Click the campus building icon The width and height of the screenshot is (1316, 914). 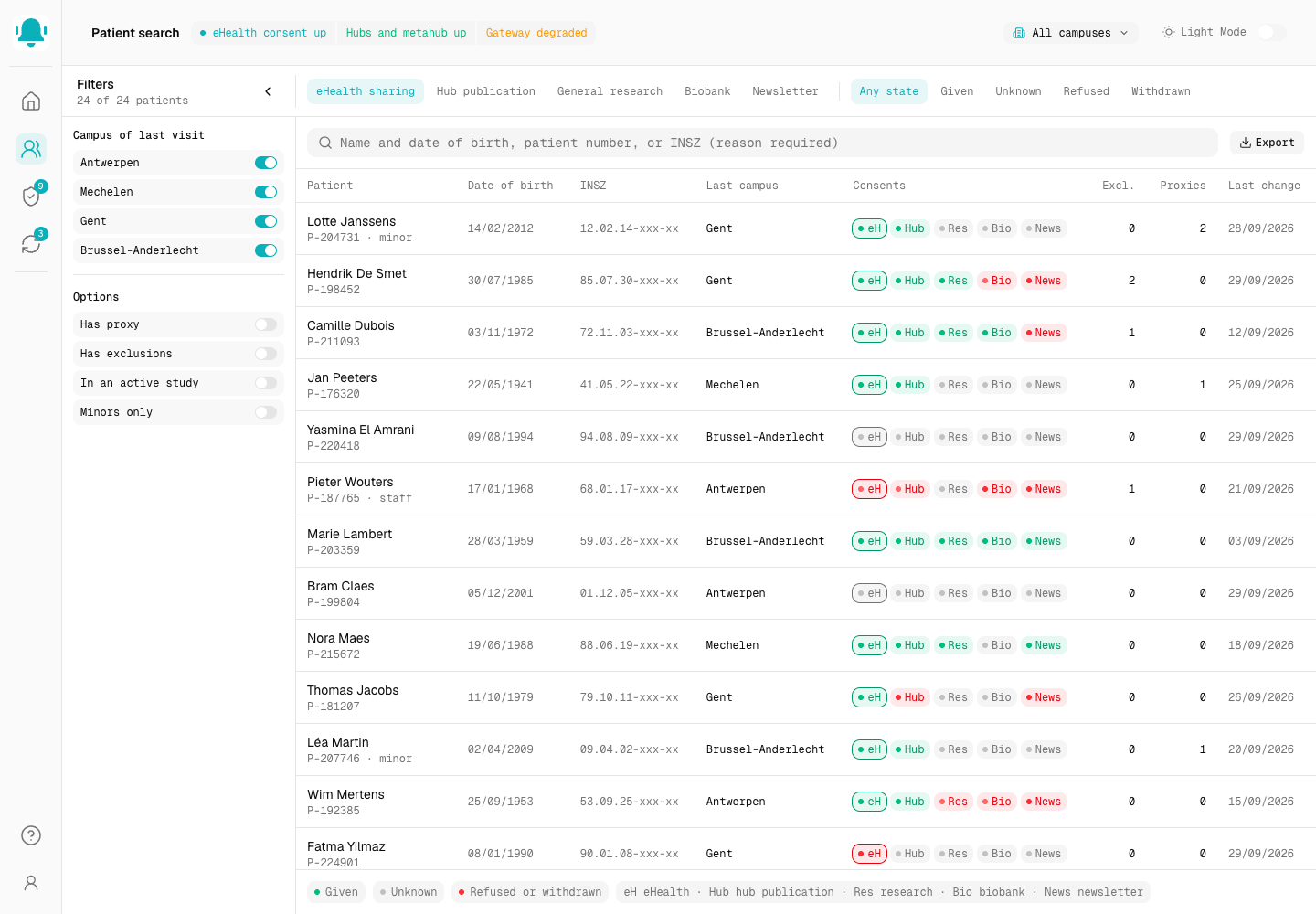click(x=1019, y=33)
